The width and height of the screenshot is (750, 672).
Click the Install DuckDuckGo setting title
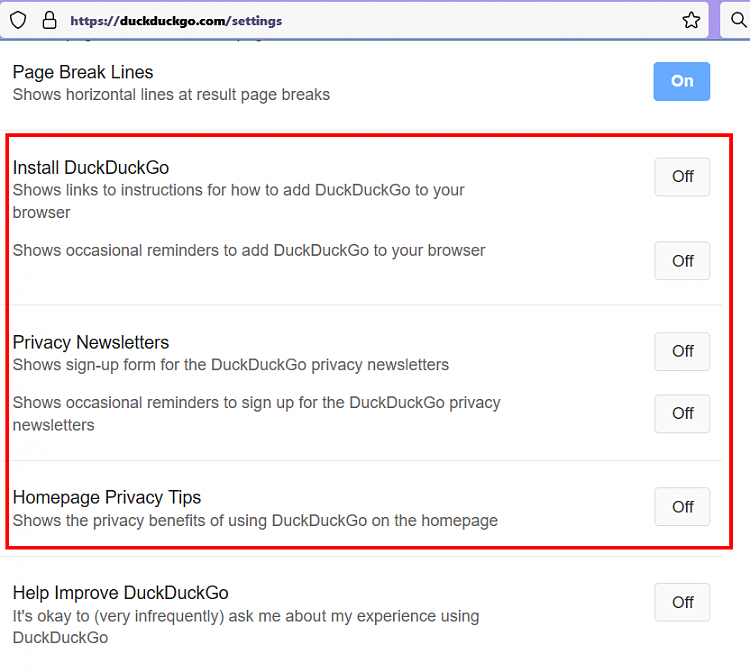click(91, 167)
